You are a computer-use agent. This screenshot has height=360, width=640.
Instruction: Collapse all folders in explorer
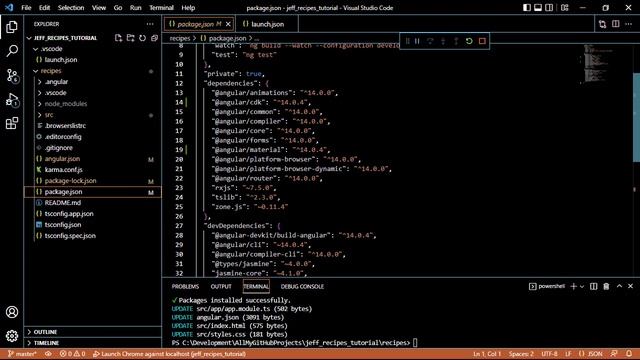pos(154,38)
